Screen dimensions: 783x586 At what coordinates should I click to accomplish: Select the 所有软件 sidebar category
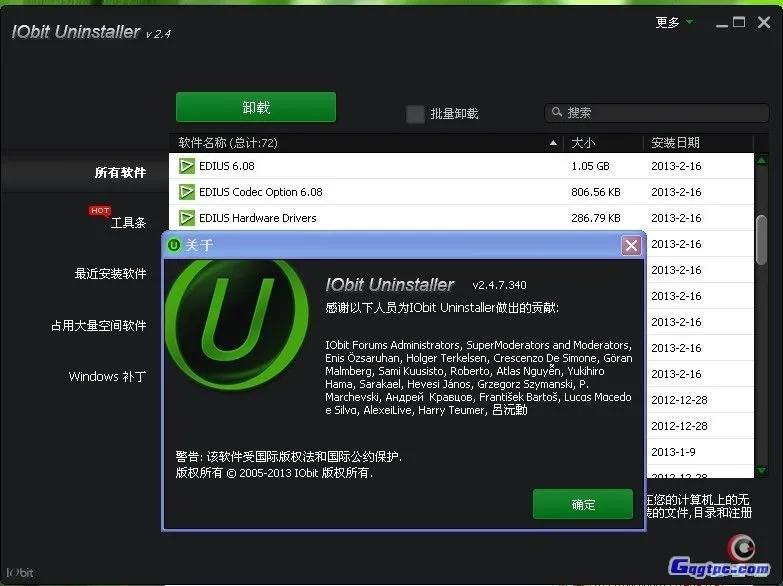click(120, 173)
